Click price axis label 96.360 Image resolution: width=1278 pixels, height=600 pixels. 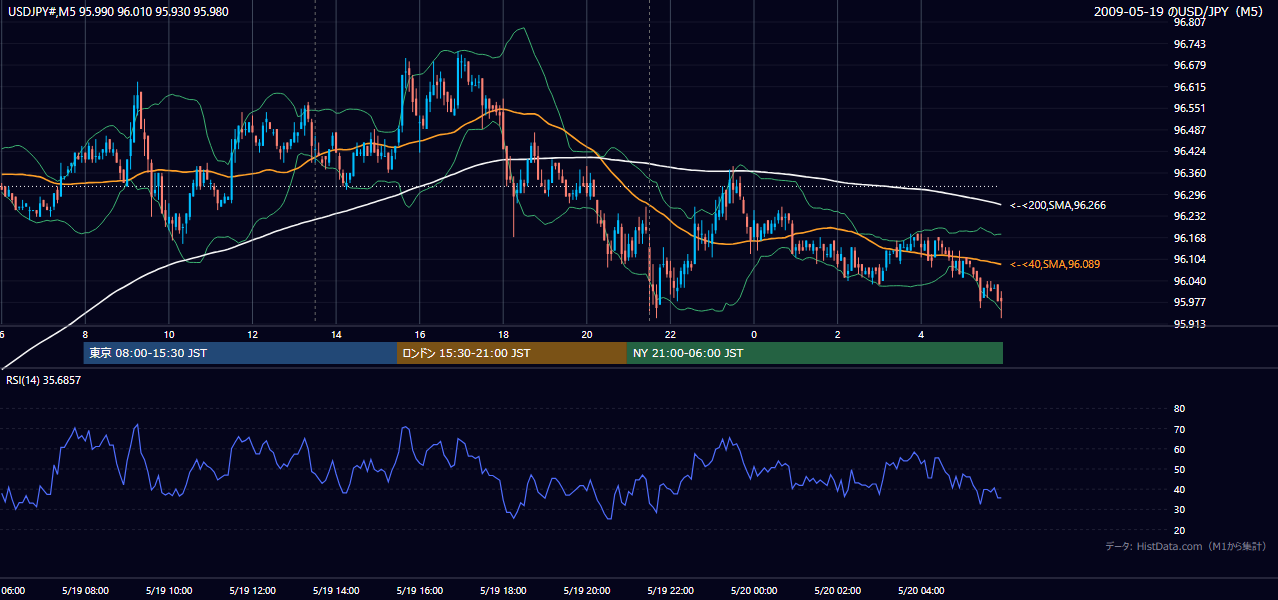(1190, 173)
